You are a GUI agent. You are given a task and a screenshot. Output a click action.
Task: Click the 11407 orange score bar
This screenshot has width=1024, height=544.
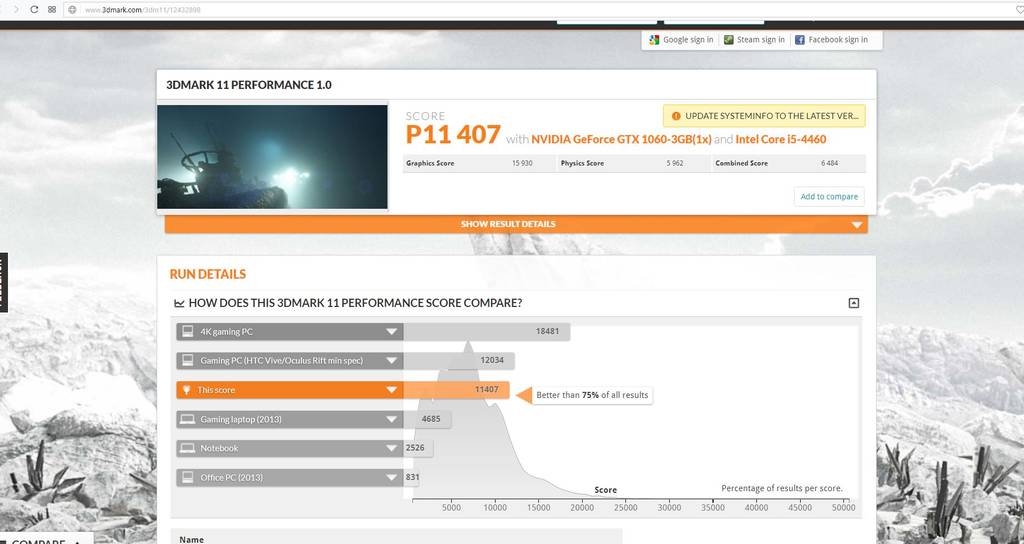pyautogui.click(x=456, y=390)
